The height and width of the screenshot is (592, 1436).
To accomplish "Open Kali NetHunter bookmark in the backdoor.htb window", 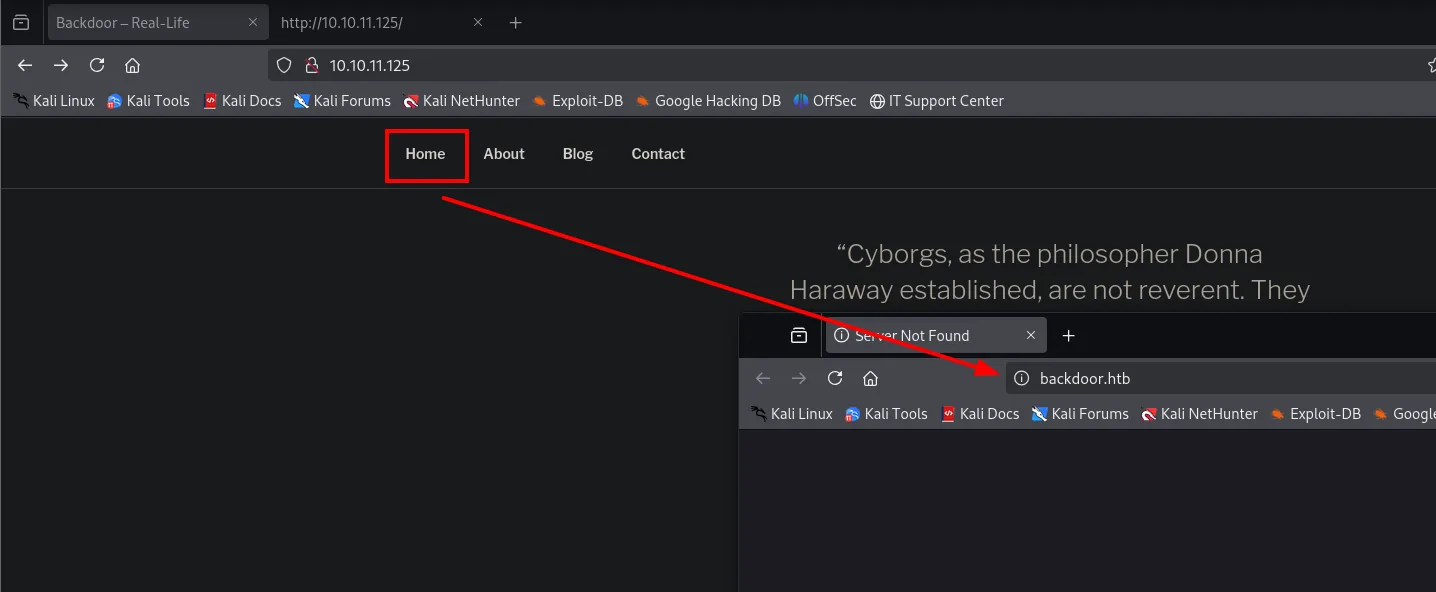I will pyautogui.click(x=1200, y=414).
